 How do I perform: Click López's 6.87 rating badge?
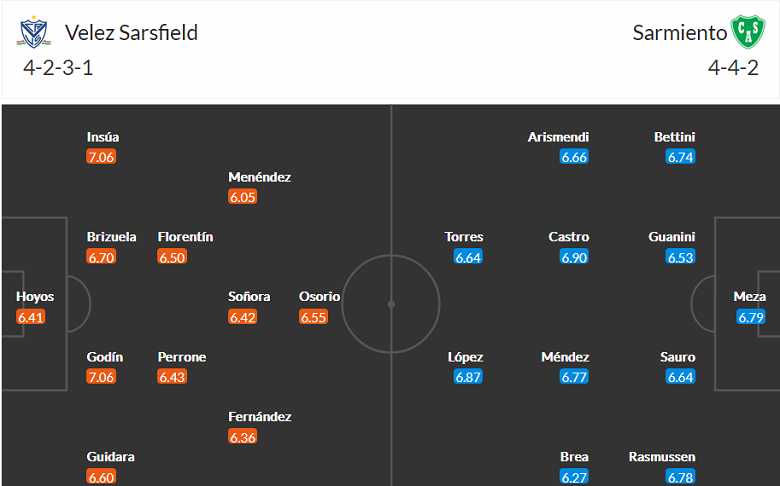pos(468,377)
